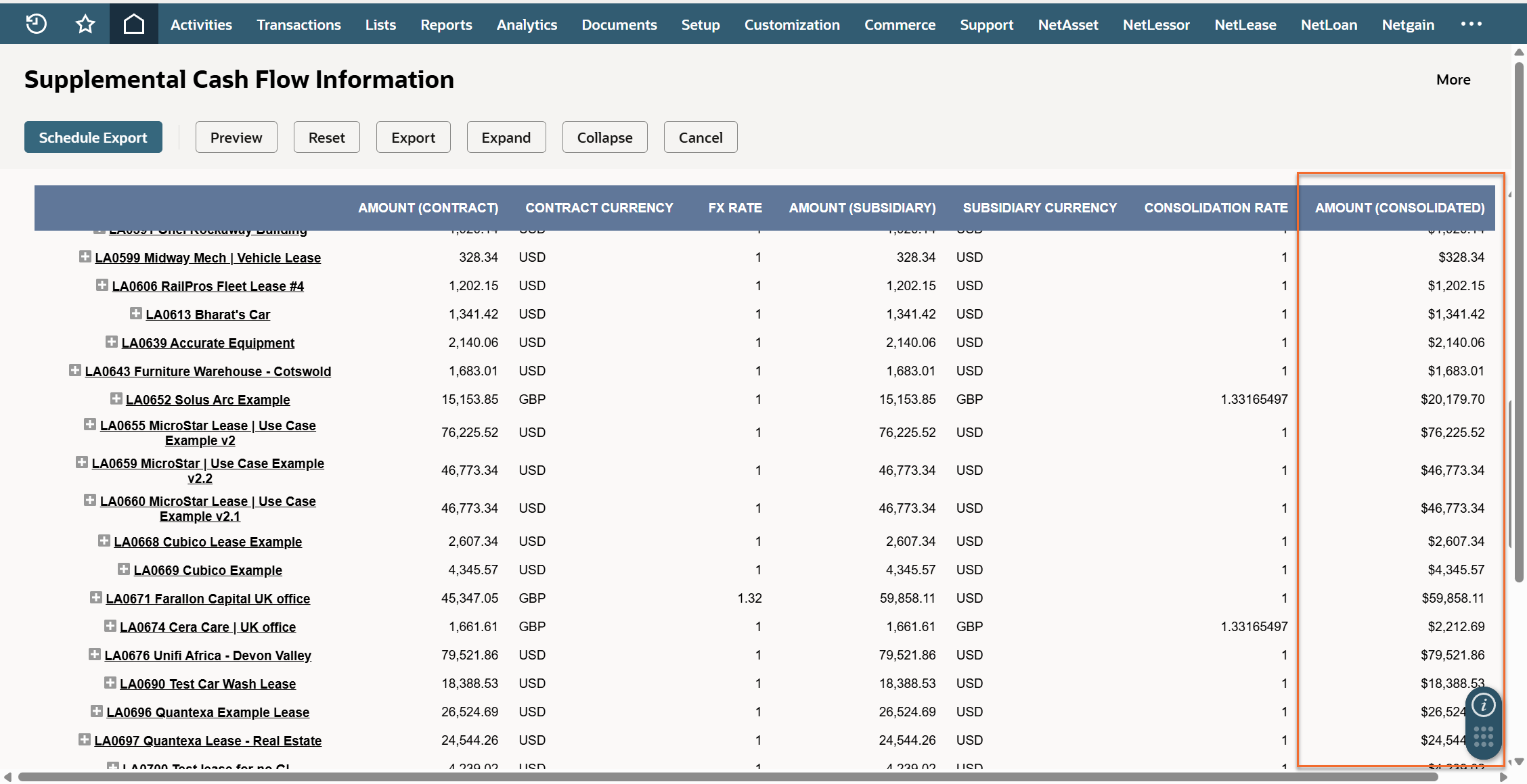
Task: Click the vertical scrollbar up arrow
Action: point(1519,52)
